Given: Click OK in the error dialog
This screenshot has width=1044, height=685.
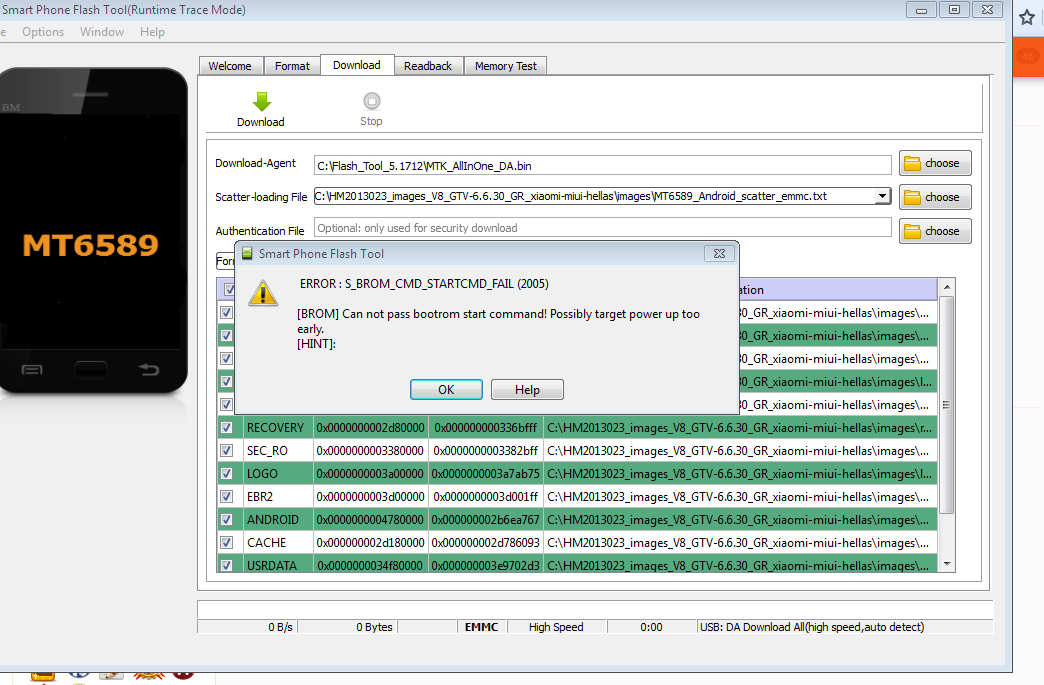Looking at the screenshot, I should [x=446, y=390].
